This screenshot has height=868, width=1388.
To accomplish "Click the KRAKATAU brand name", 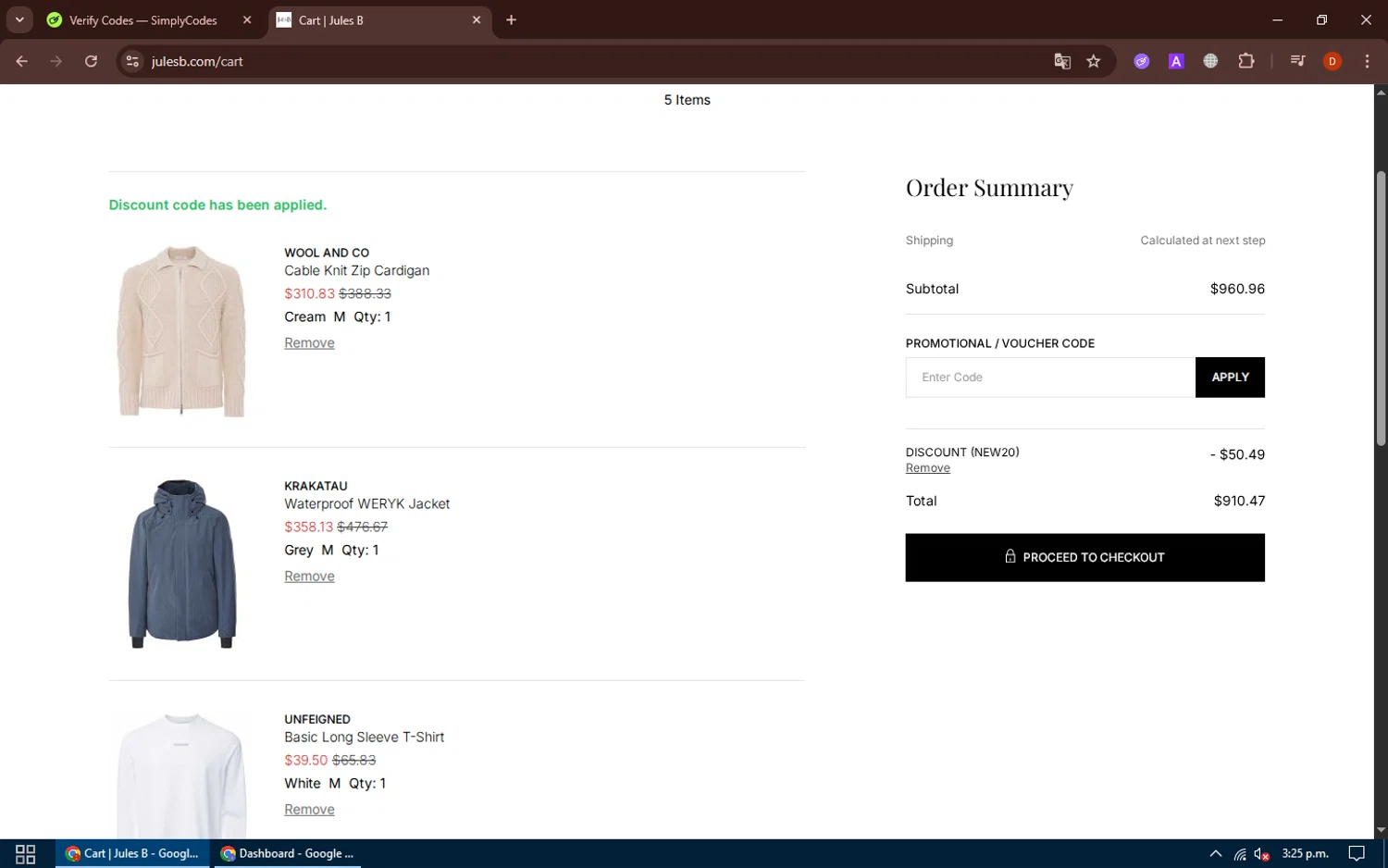I will tap(316, 486).
